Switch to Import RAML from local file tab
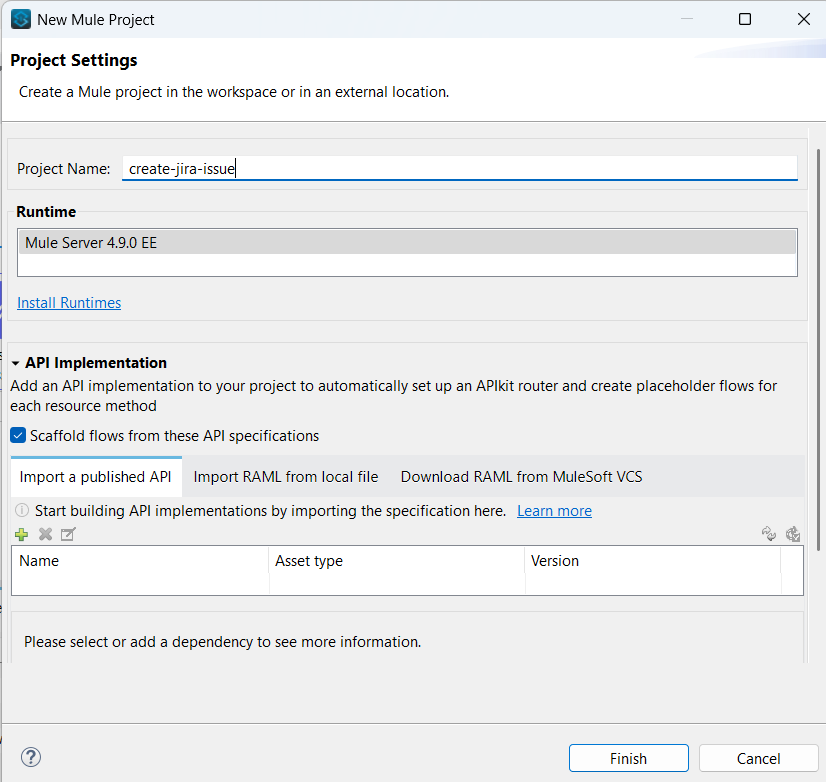Viewport: 826px width, 782px height. (x=286, y=477)
